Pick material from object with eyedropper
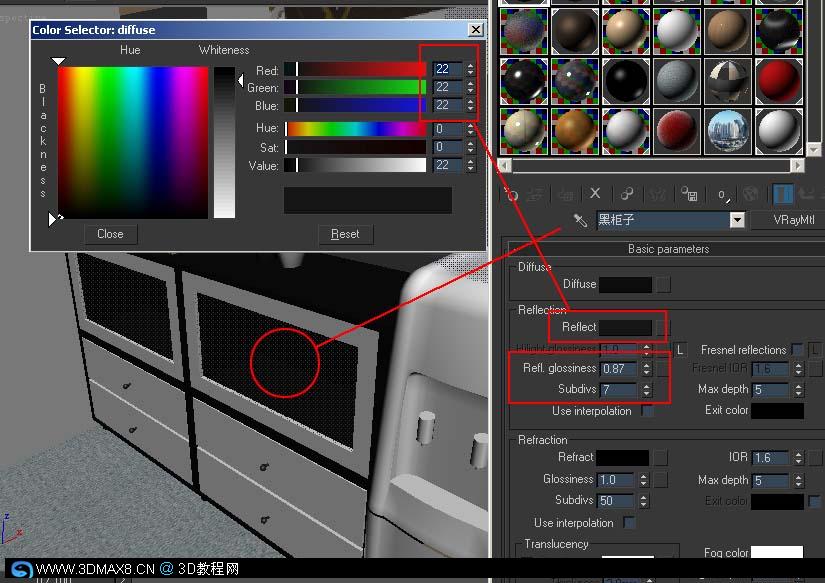The height and width of the screenshot is (583, 825). pyautogui.click(x=580, y=220)
